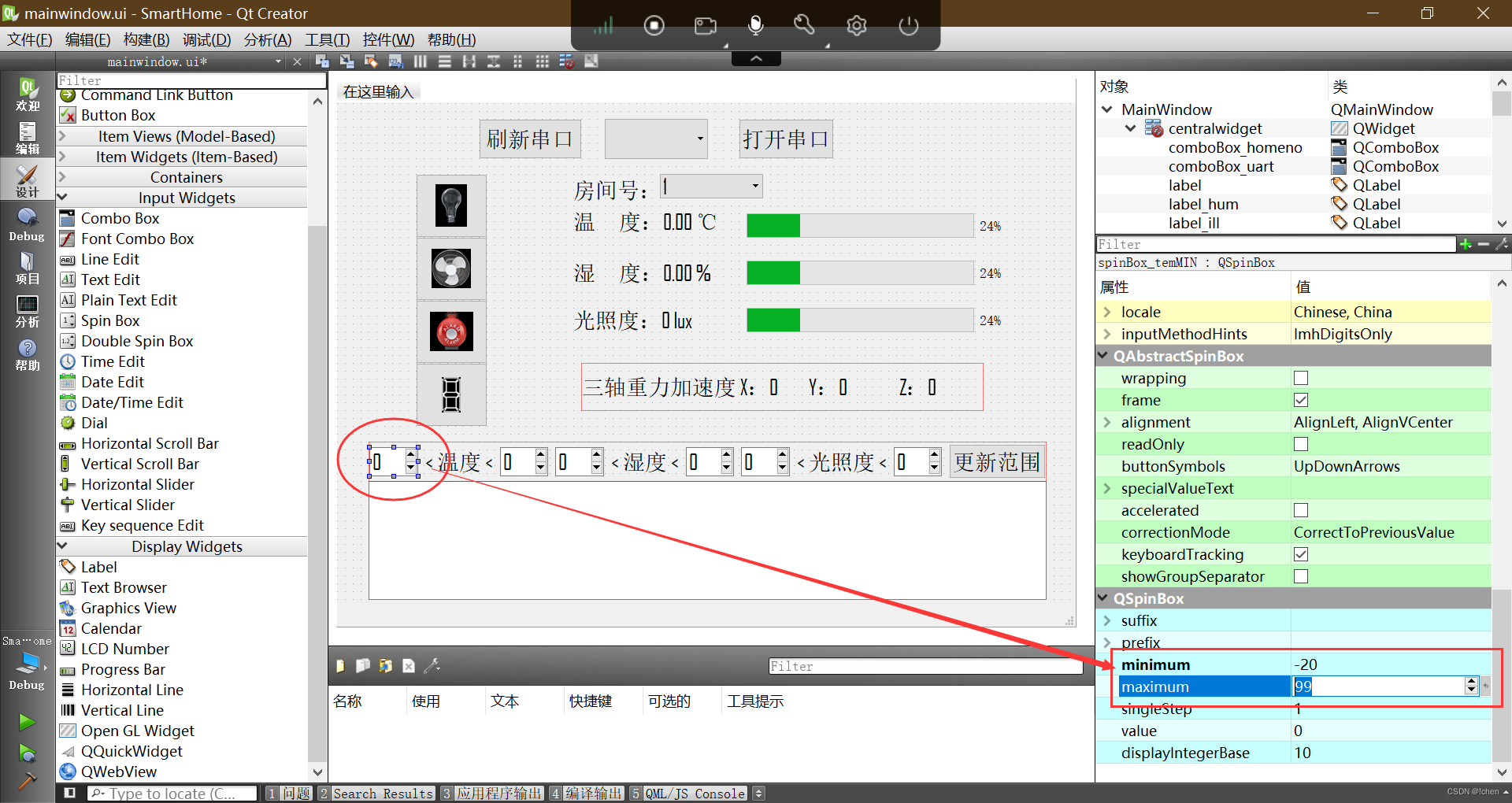Open the 工具(T) menu
Image resolution: width=1512 pixels, height=803 pixels.
tap(327, 39)
